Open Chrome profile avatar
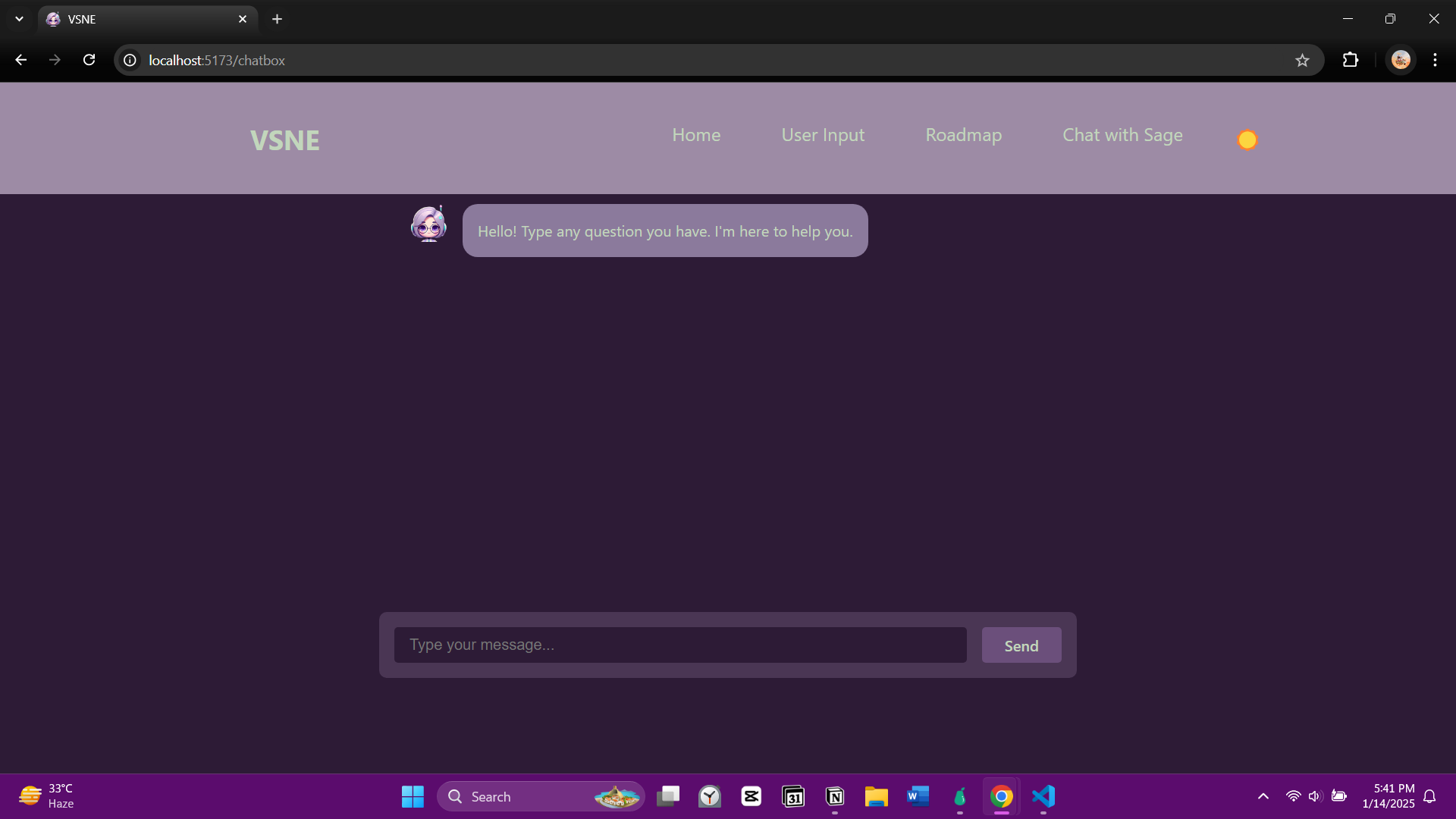Screen dimensions: 1456x819 pyautogui.click(x=1400, y=60)
